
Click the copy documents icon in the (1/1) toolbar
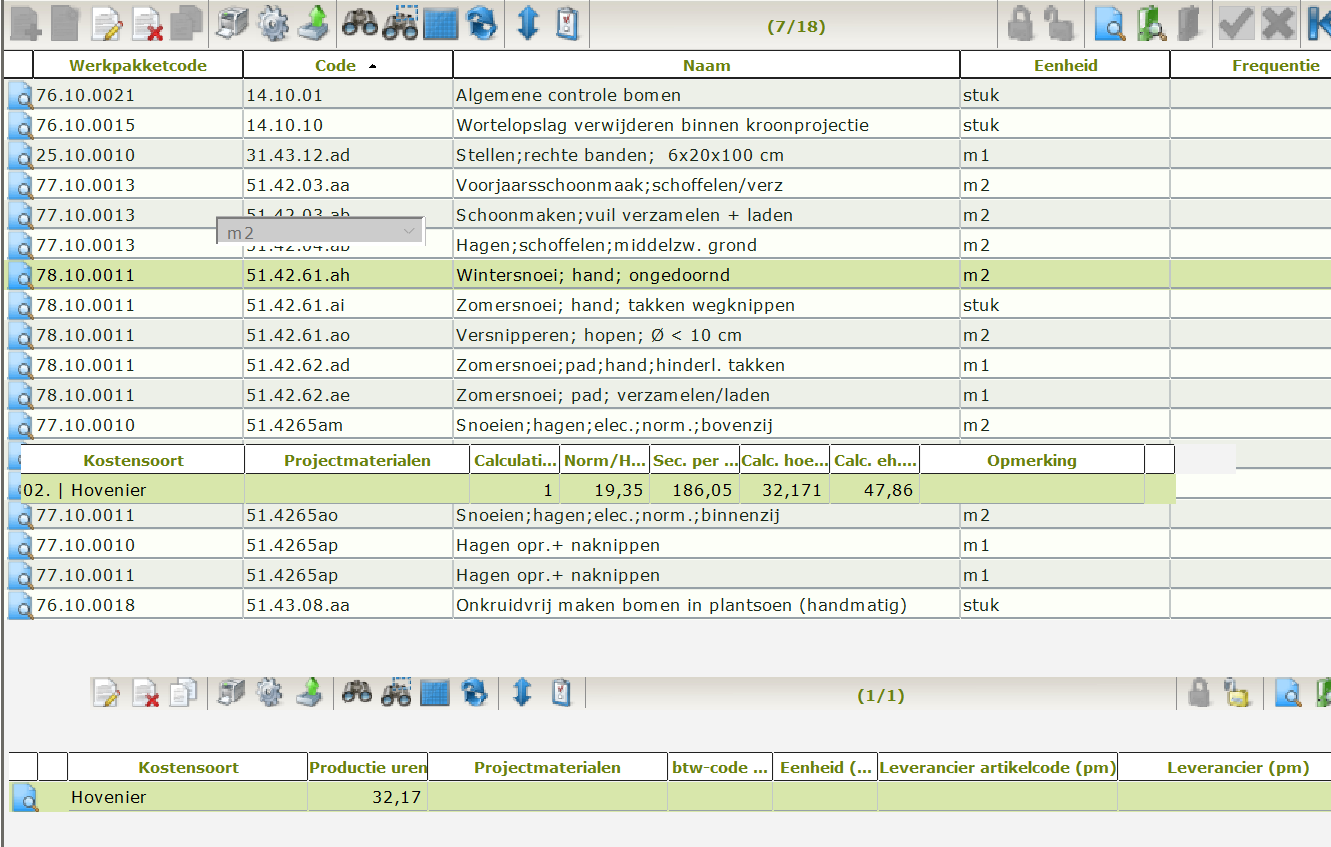(183, 692)
